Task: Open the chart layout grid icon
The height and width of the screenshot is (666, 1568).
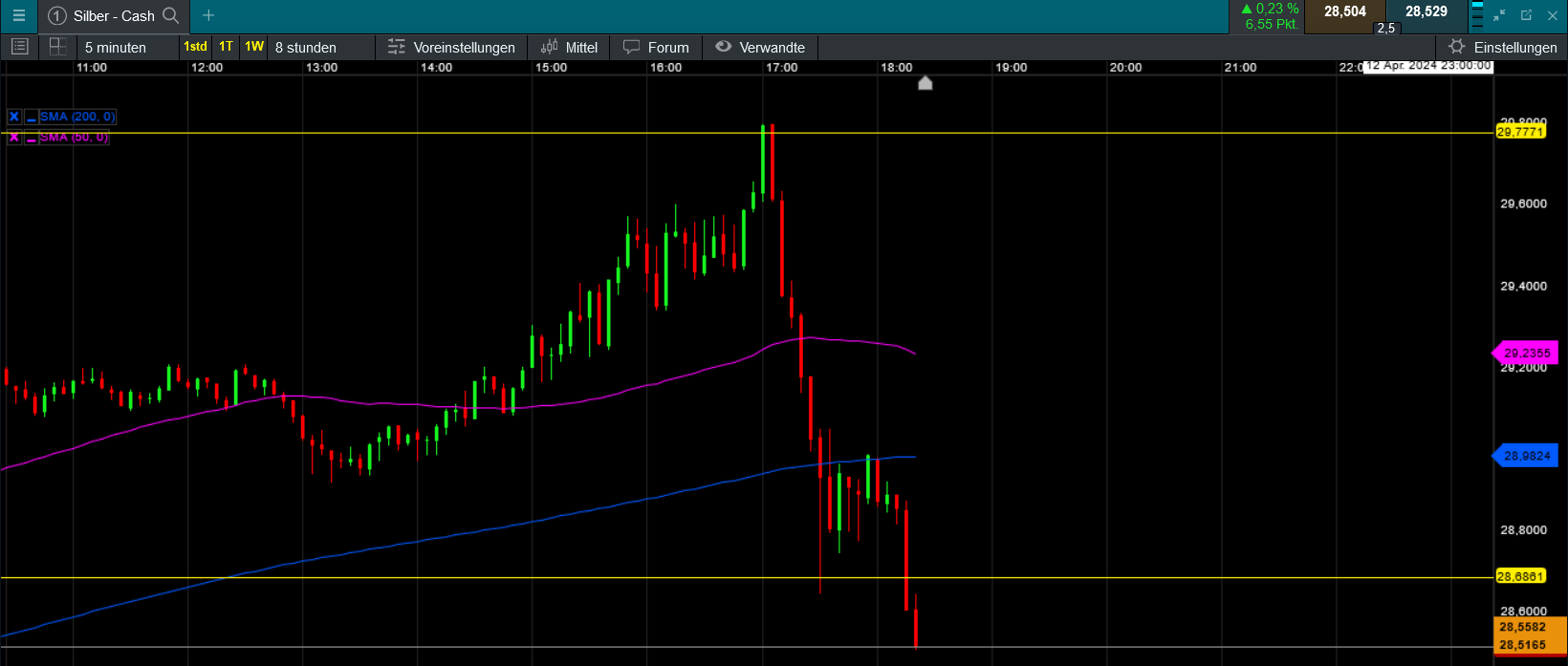Action: coord(57,47)
